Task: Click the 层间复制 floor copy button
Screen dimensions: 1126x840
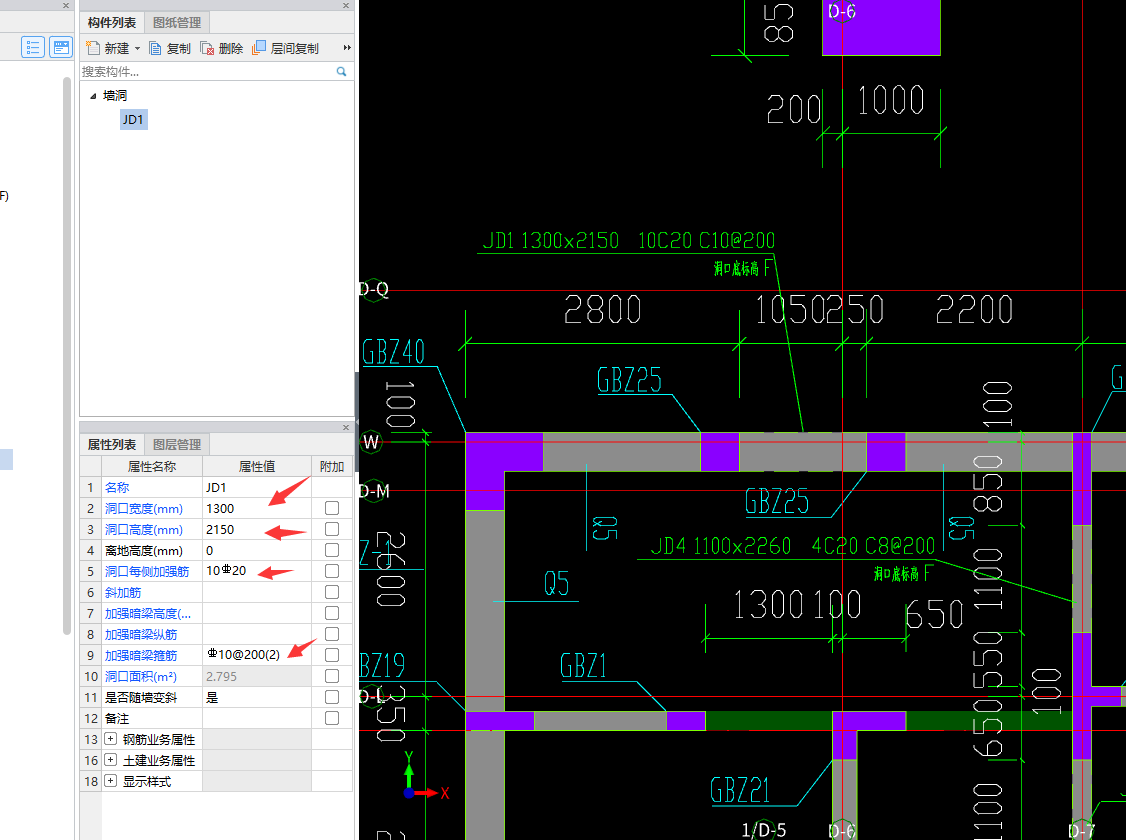Action: 286,48
